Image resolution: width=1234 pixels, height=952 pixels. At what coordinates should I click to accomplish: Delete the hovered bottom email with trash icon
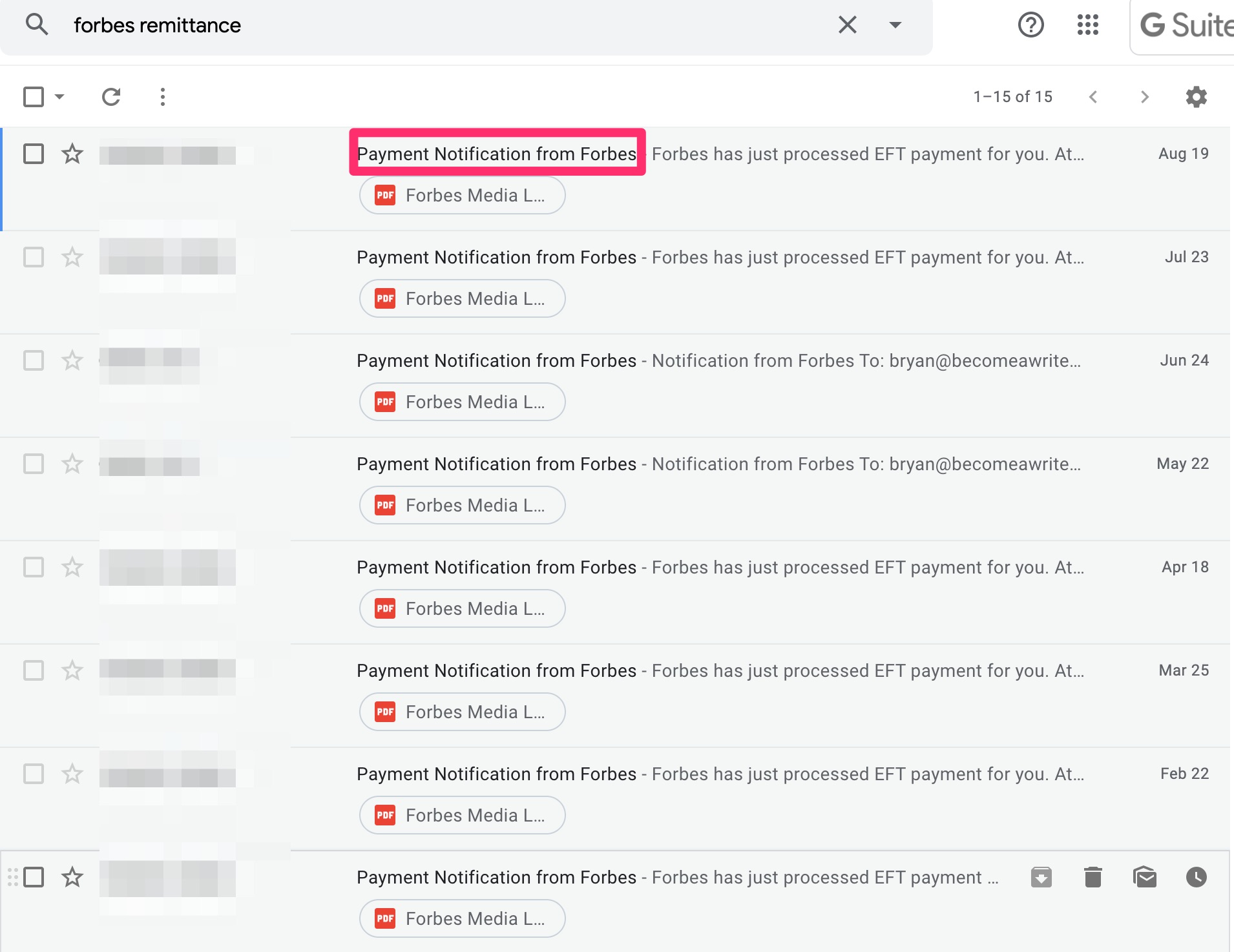coord(1093,877)
